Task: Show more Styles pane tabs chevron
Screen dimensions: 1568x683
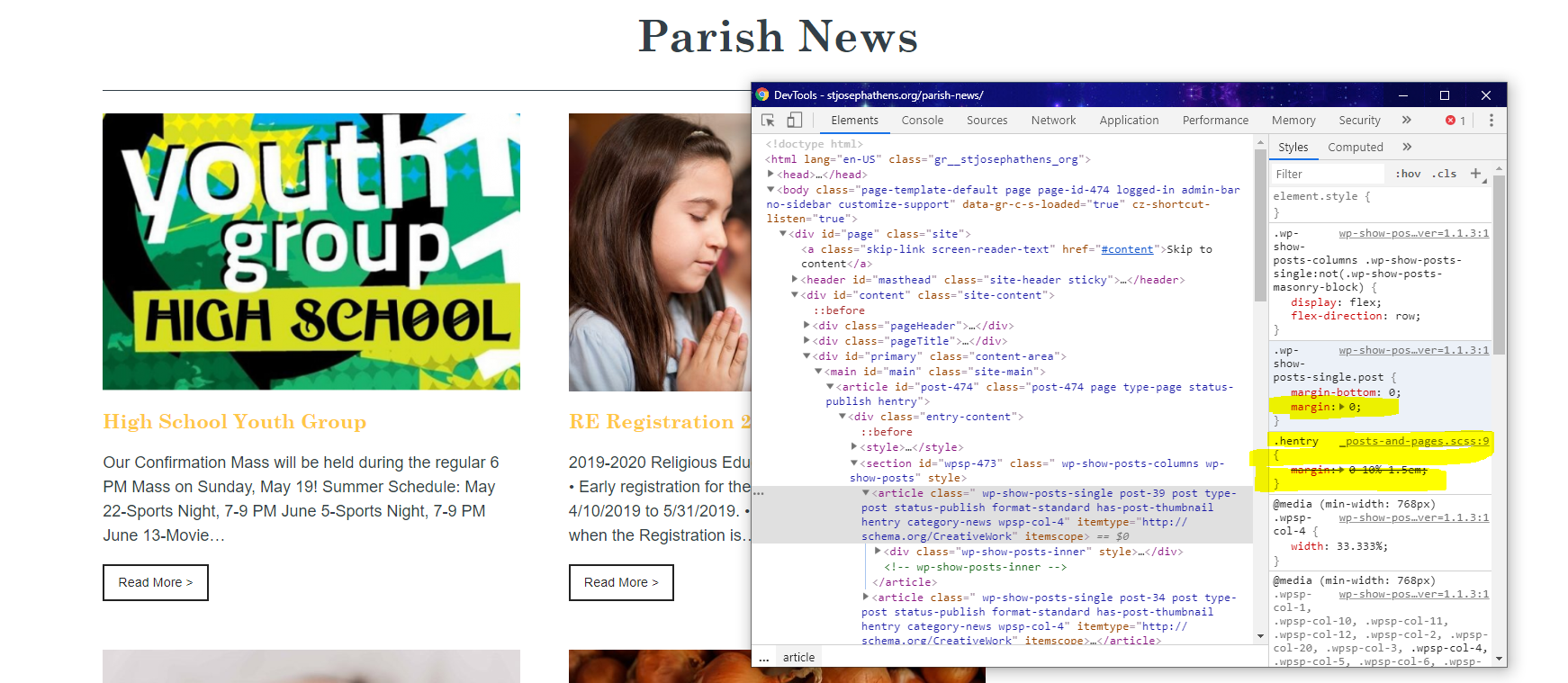Action: tap(1407, 147)
